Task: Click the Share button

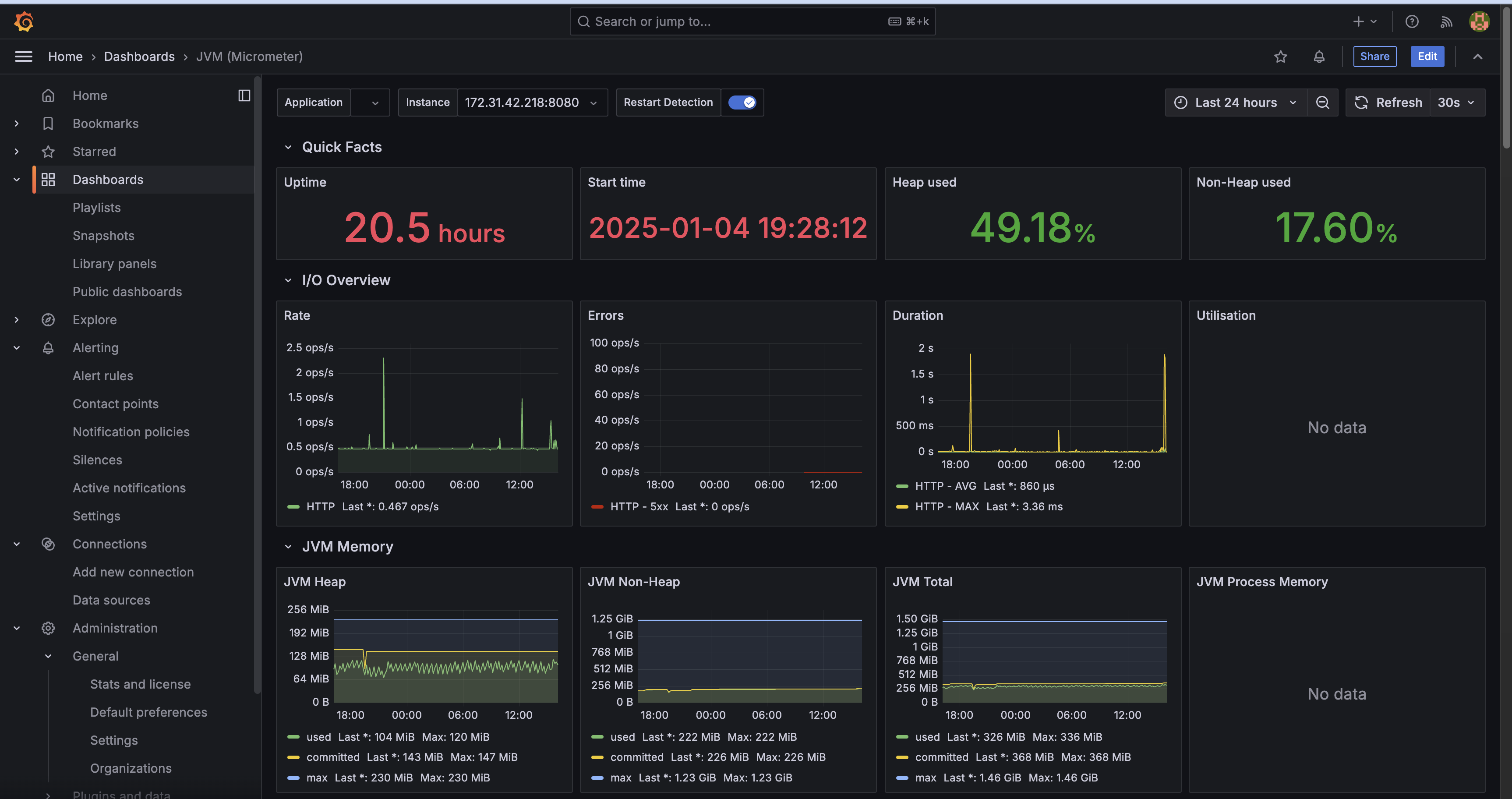Action: pyautogui.click(x=1374, y=57)
